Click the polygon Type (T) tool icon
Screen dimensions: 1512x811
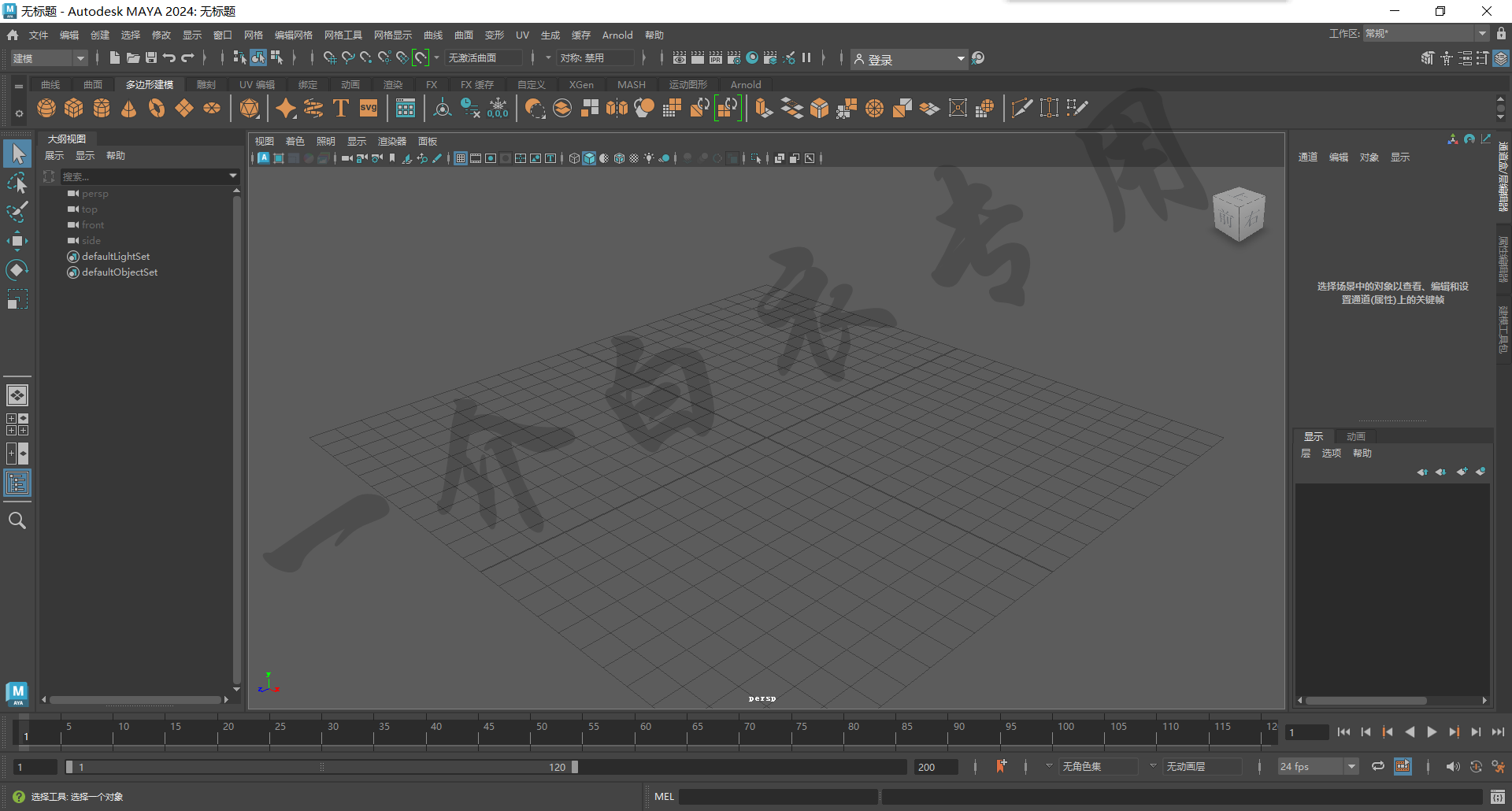click(341, 108)
